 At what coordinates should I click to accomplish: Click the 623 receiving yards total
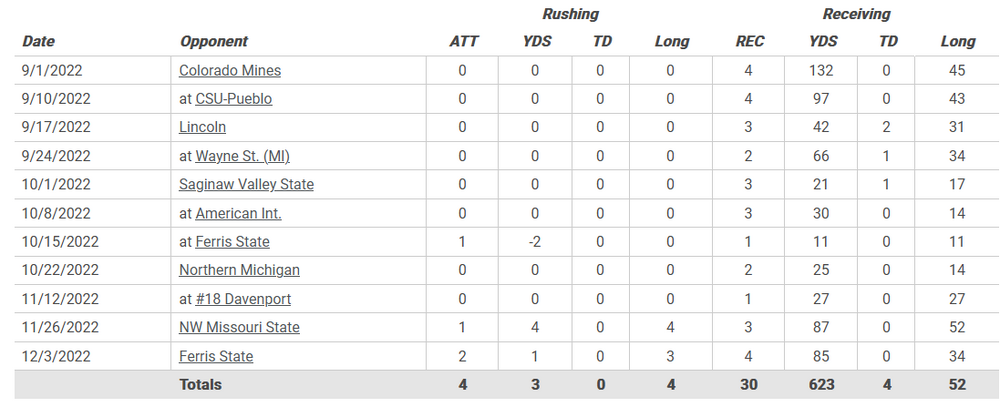coord(822,384)
